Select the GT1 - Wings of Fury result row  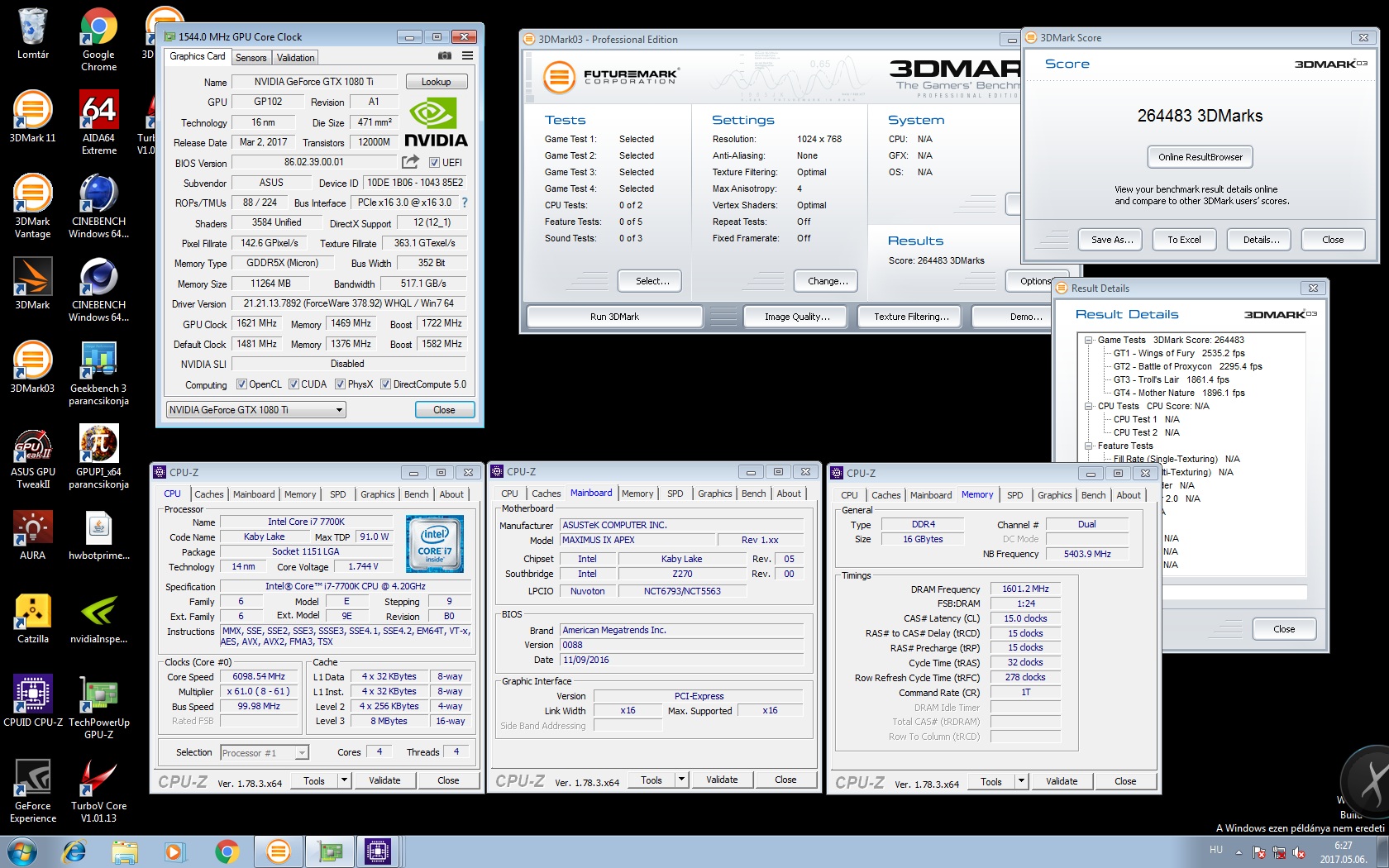tap(1179, 353)
